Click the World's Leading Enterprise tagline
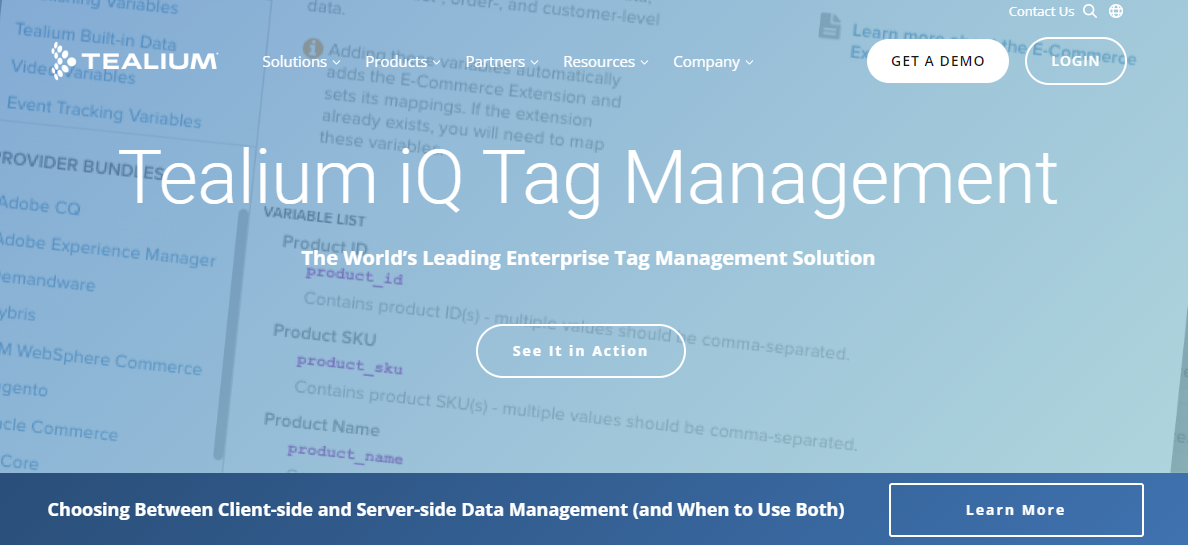The image size is (1188, 545). coord(588,258)
